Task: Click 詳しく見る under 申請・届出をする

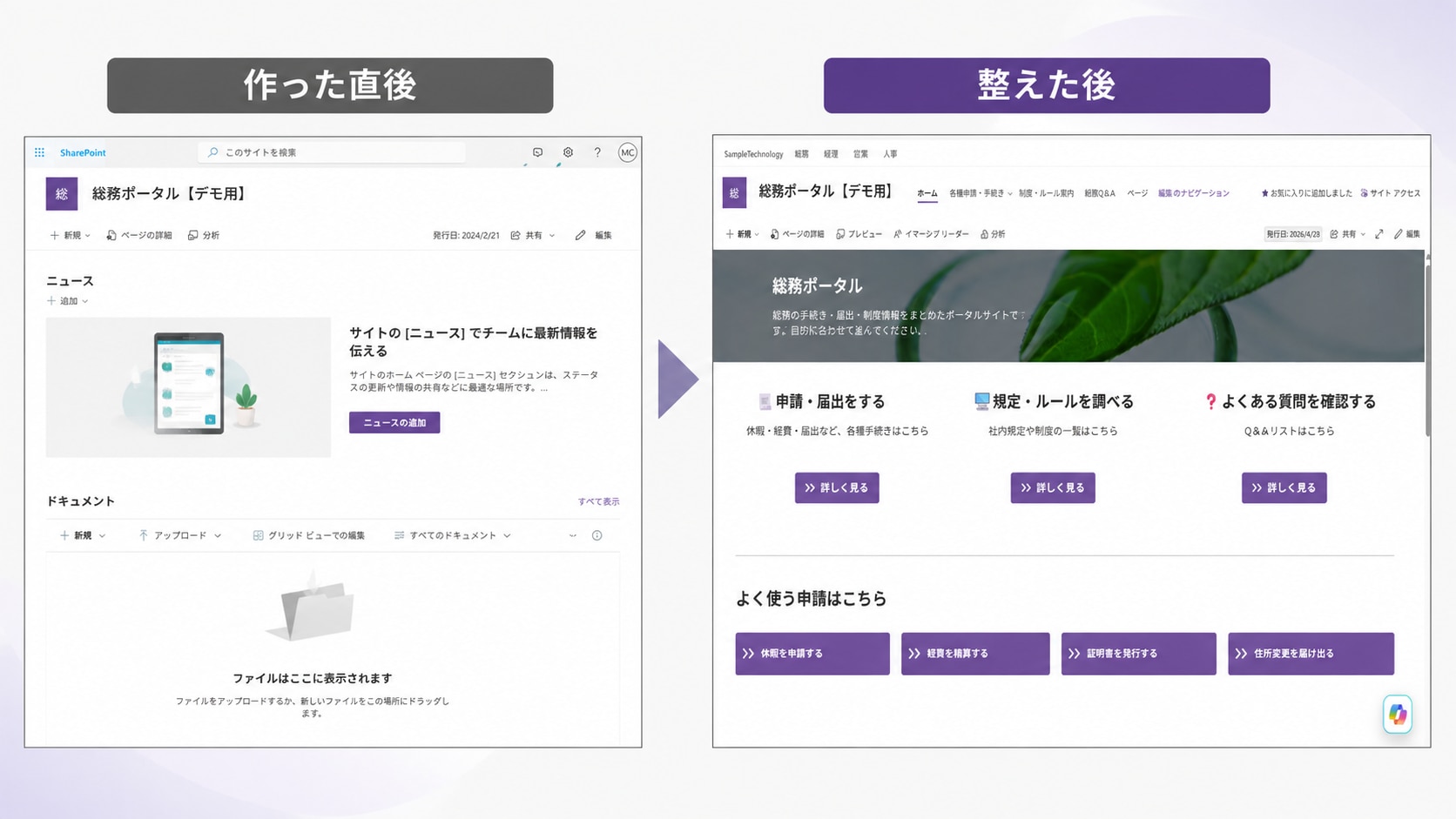Action: click(x=837, y=488)
